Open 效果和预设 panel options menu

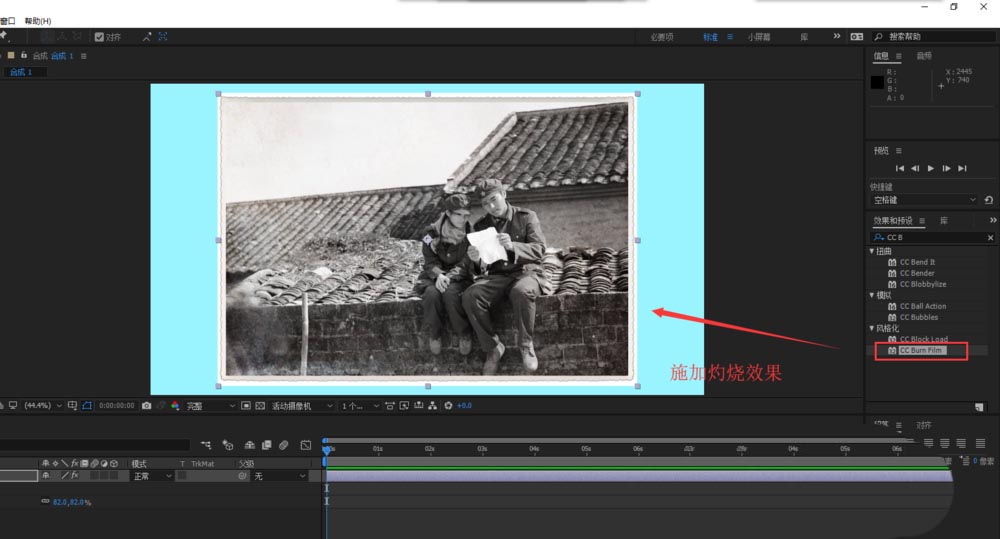pyautogui.click(x=922, y=221)
